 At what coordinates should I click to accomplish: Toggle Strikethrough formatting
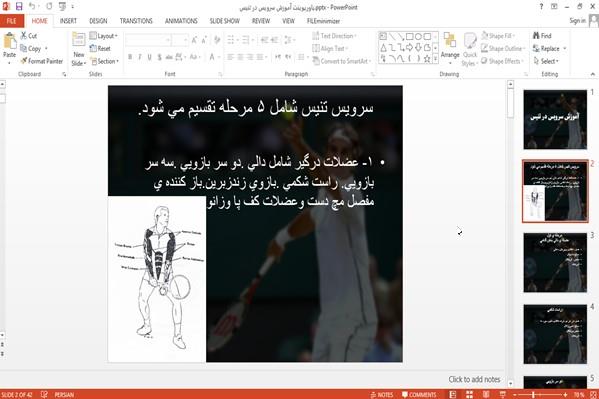click(169, 57)
